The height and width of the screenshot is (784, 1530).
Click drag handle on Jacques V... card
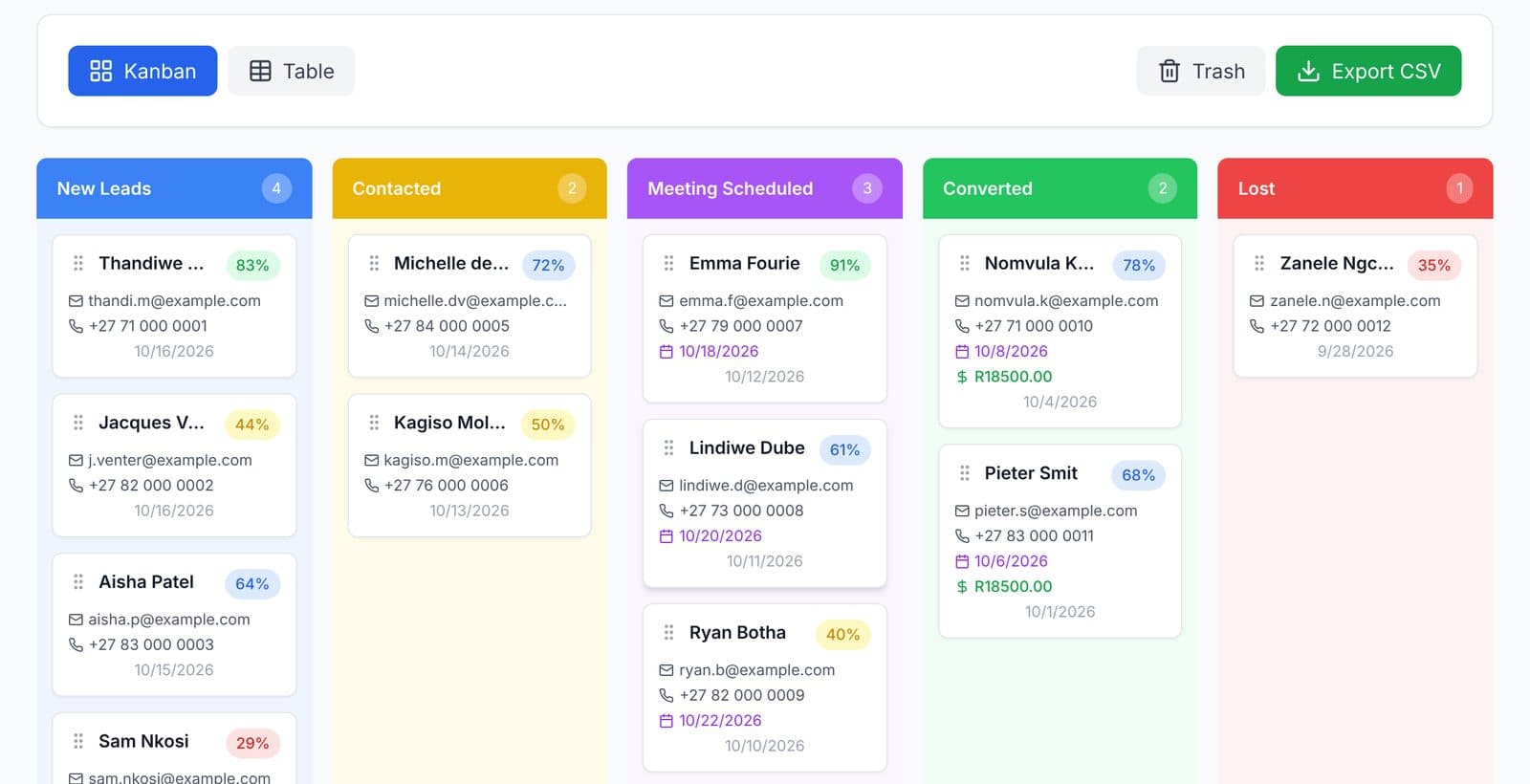click(78, 423)
